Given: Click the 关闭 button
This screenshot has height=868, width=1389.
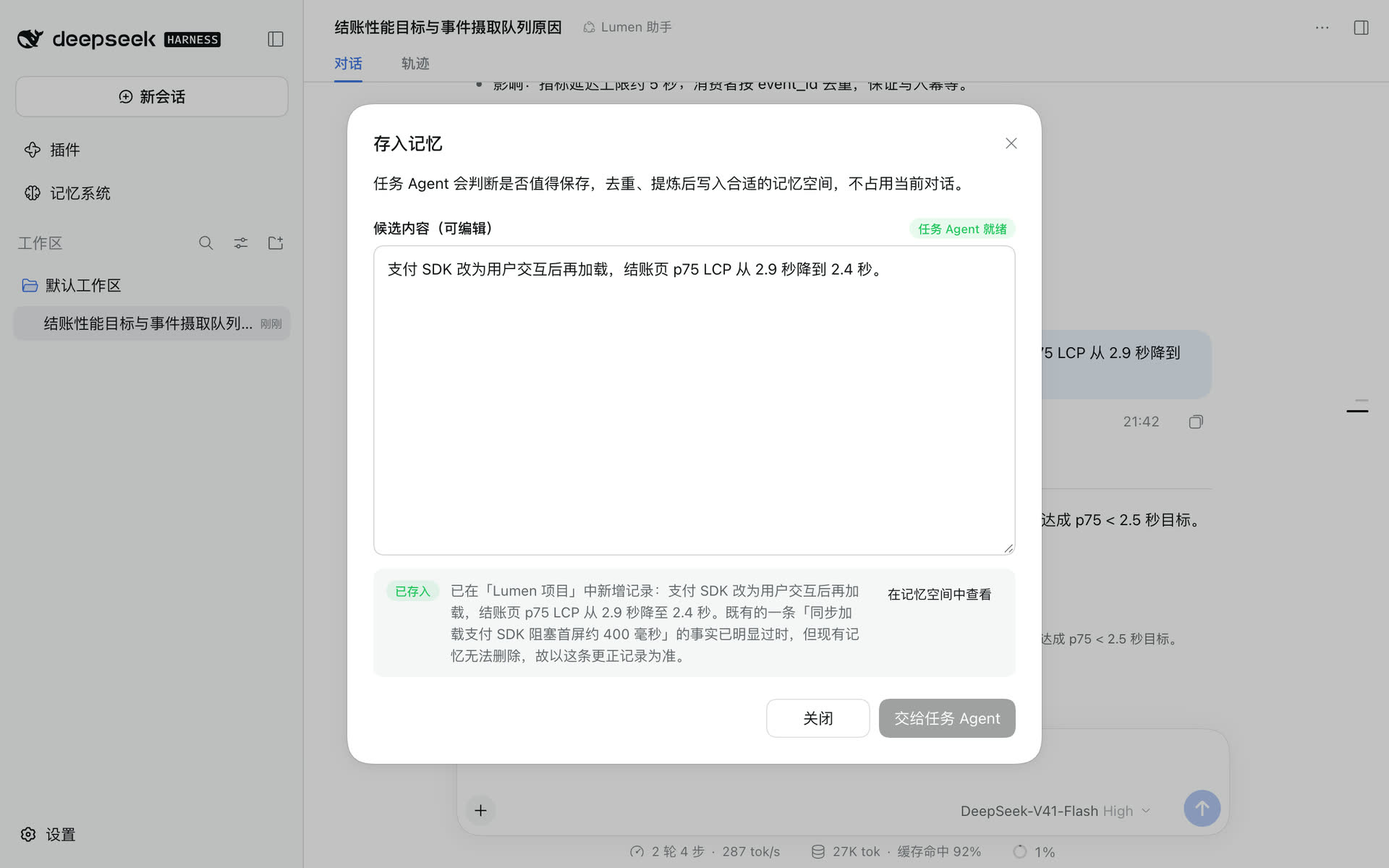Looking at the screenshot, I should pyautogui.click(x=817, y=718).
